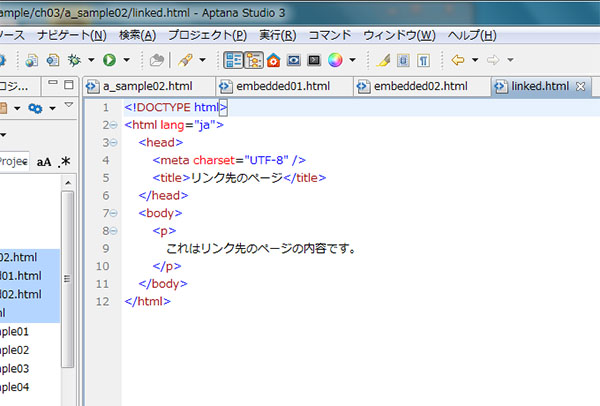Screen dimensions: 600x406
Task: Open forward navigation history dropdown
Action: pyautogui.click(x=510, y=60)
